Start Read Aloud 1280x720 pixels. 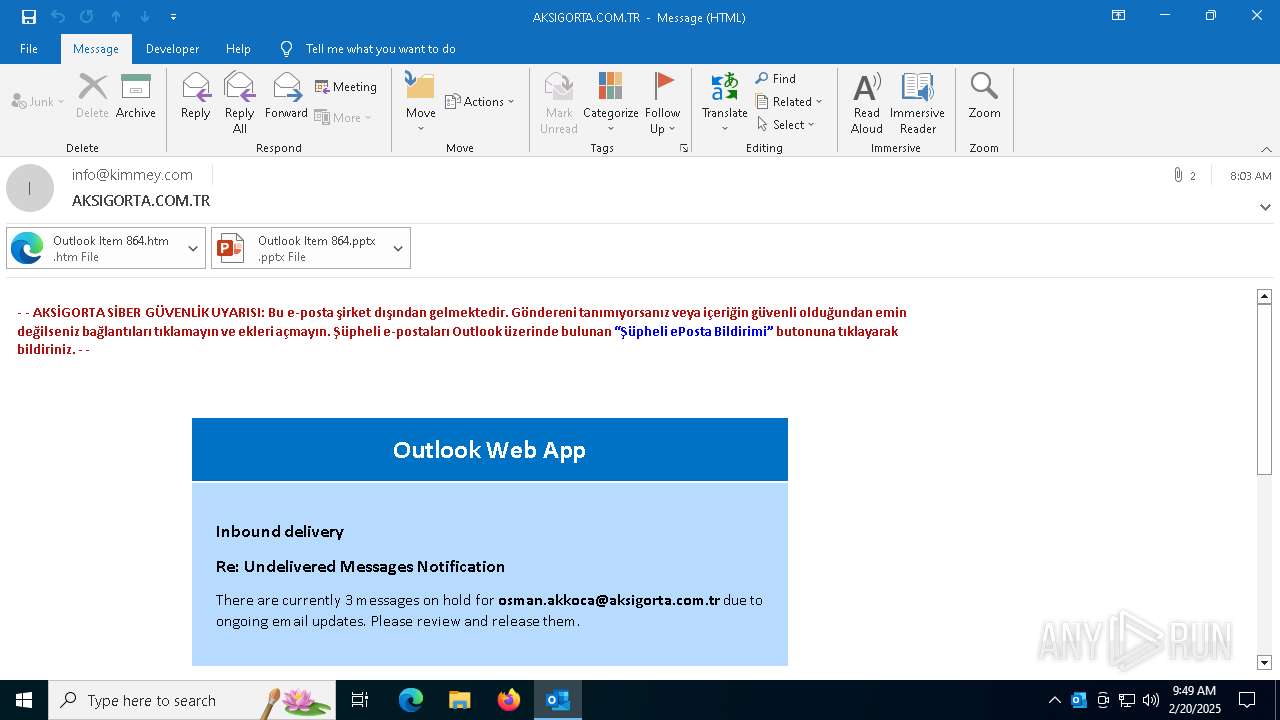(867, 103)
